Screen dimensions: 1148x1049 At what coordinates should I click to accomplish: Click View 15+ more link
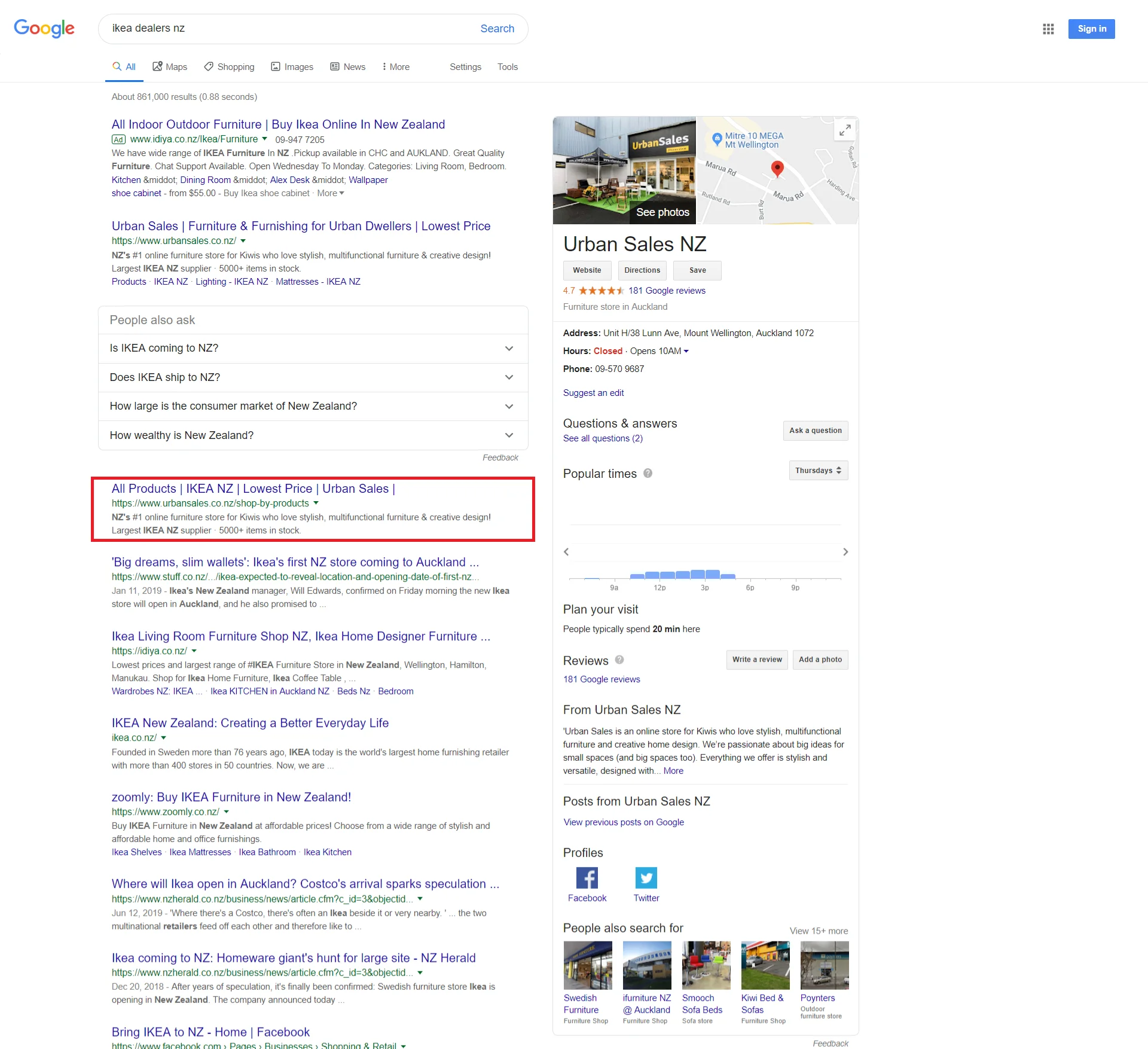[x=819, y=931]
